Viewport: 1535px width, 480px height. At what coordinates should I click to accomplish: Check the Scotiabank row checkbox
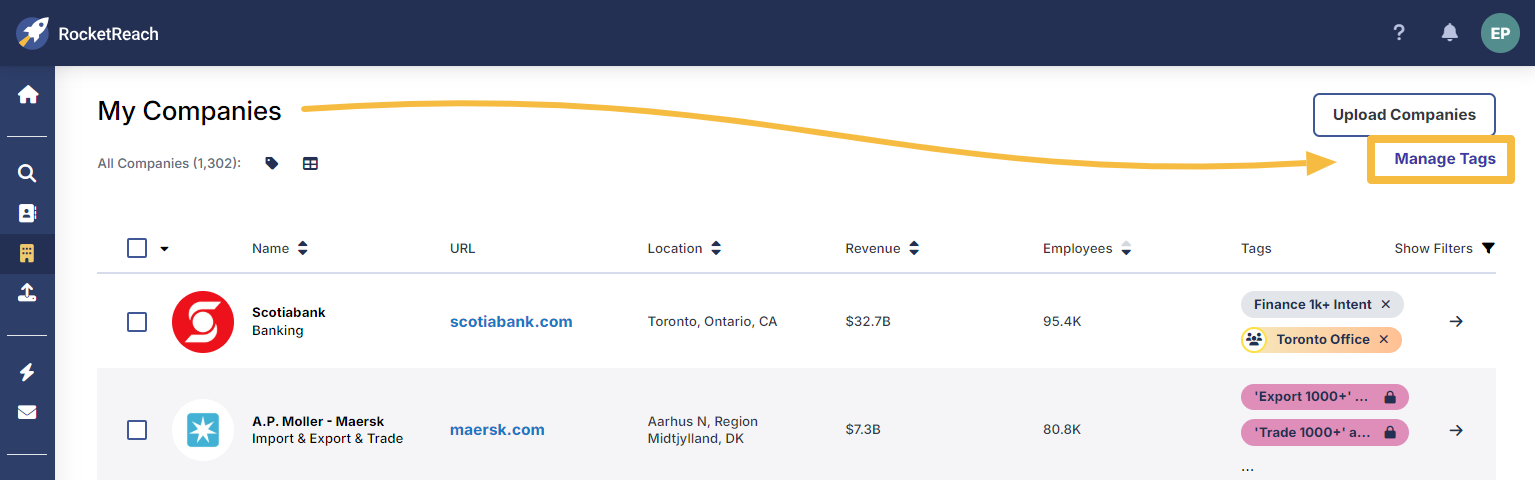click(137, 322)
